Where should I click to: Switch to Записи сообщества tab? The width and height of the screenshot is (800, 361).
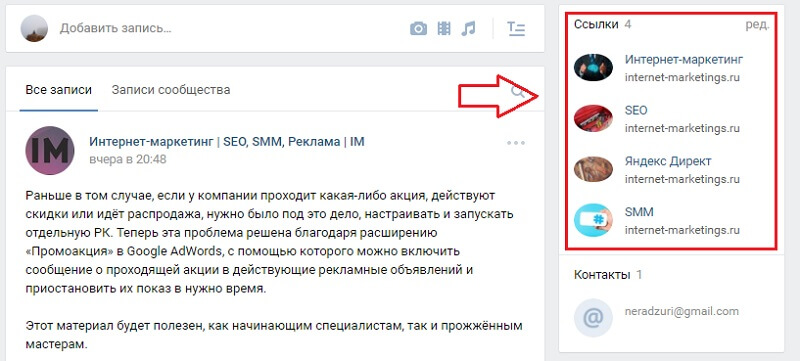[171, 90]
